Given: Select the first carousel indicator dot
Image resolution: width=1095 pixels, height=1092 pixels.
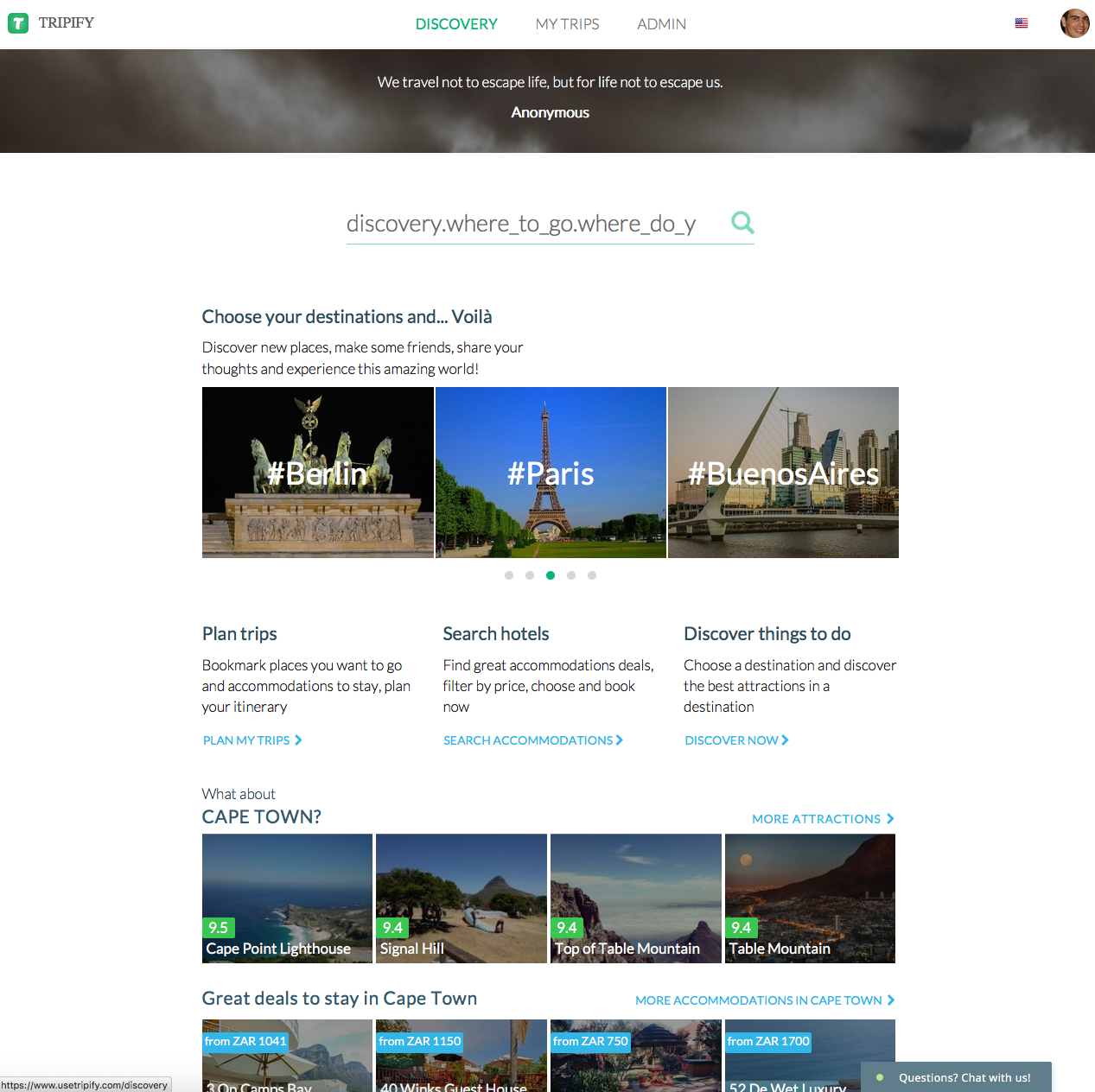Looking at the screenshot, I should coord(509,575).
